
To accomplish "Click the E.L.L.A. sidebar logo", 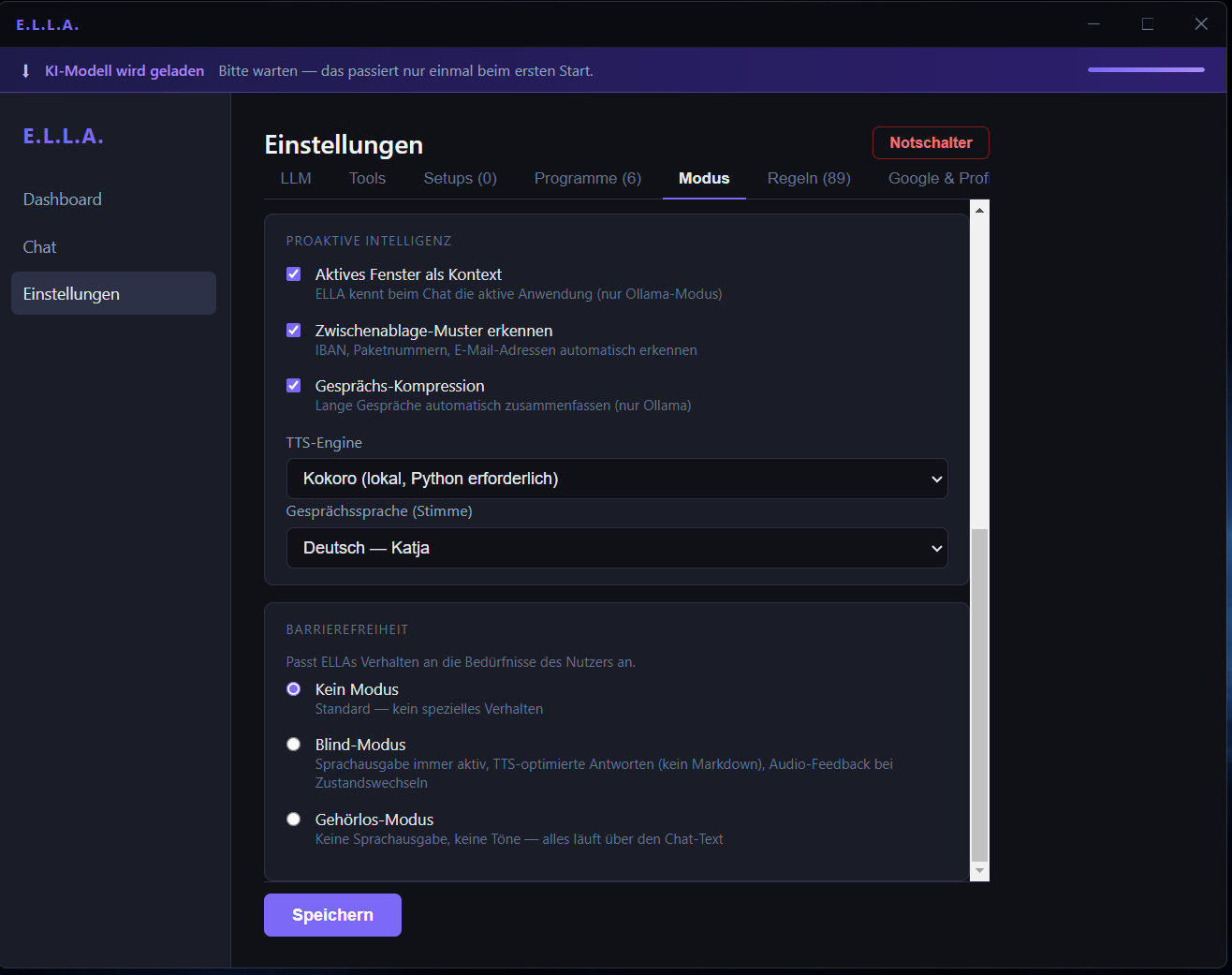I will click(x=64, y=136).
